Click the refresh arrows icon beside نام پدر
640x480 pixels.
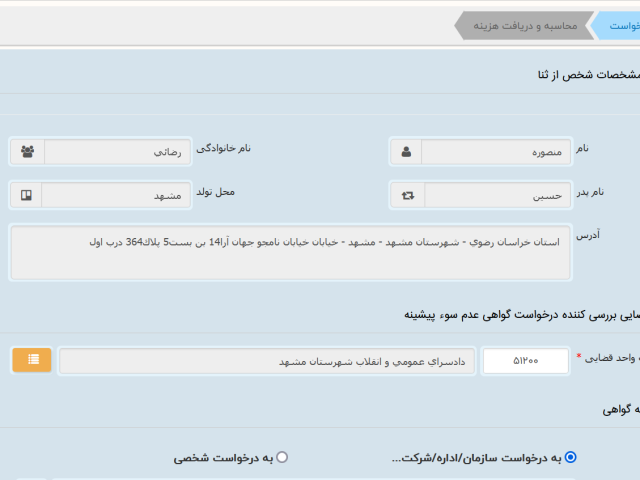pyautogui.click(x=407, y=195)
